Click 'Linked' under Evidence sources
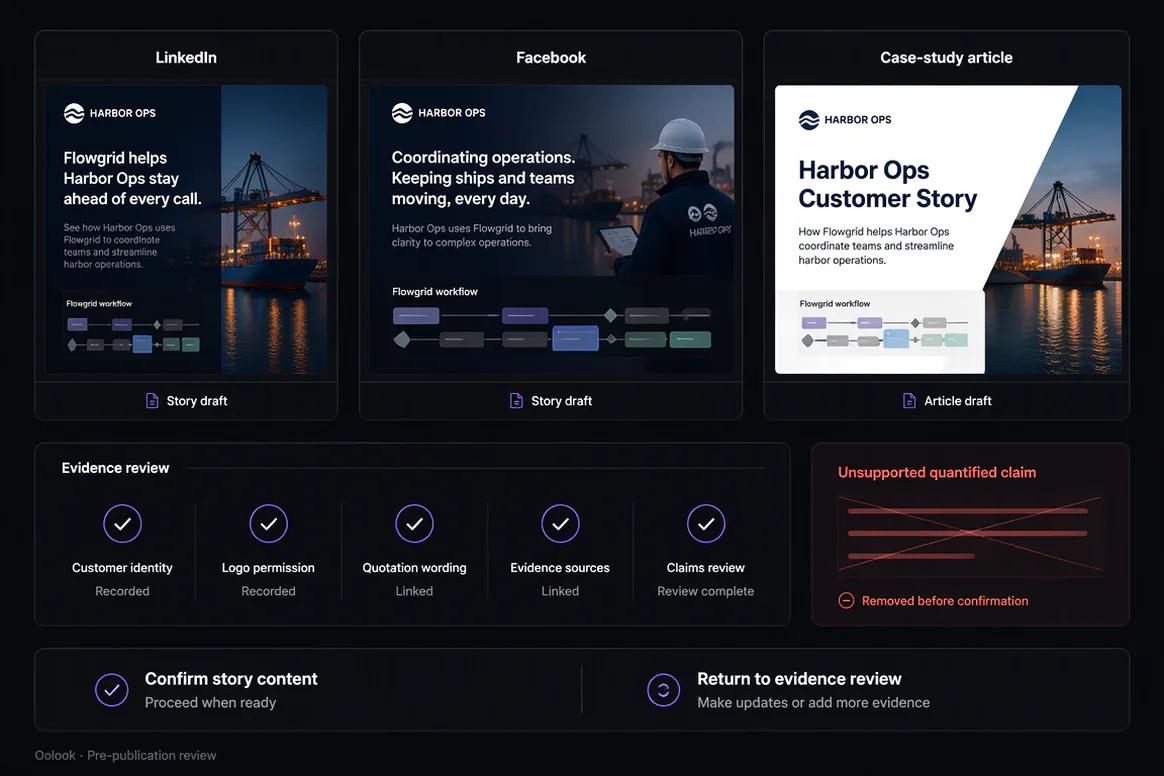The height and width of the screenshot is (776, 1164). point(560,591)
